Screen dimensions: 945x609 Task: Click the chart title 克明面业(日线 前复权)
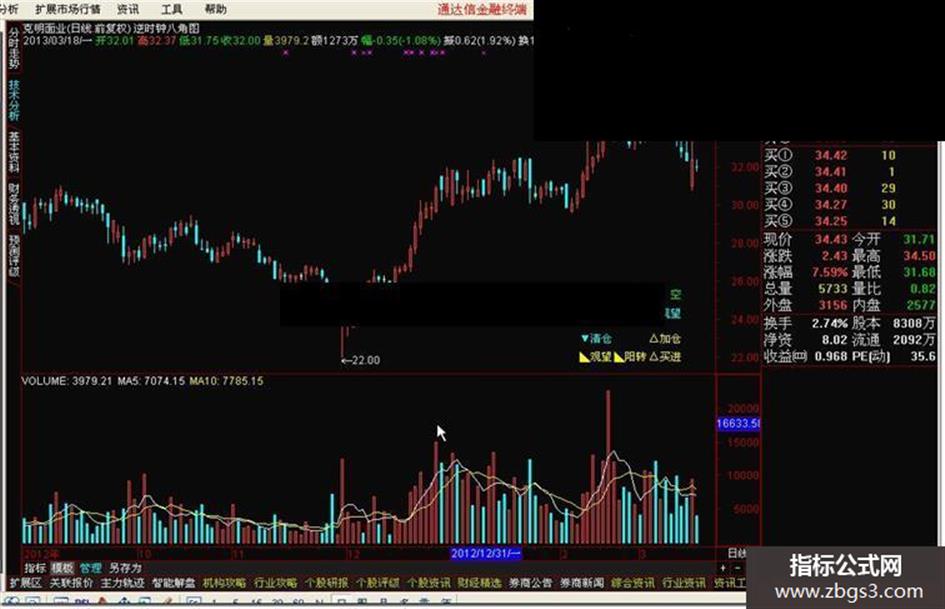[77, 28]
